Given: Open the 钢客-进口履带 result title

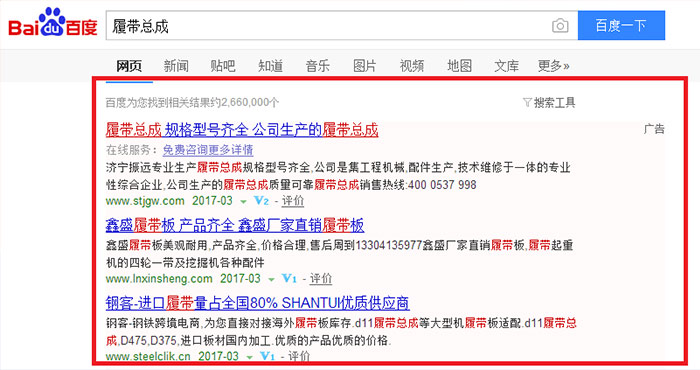Looking at the screenshot, I should (x=258, y=303).
